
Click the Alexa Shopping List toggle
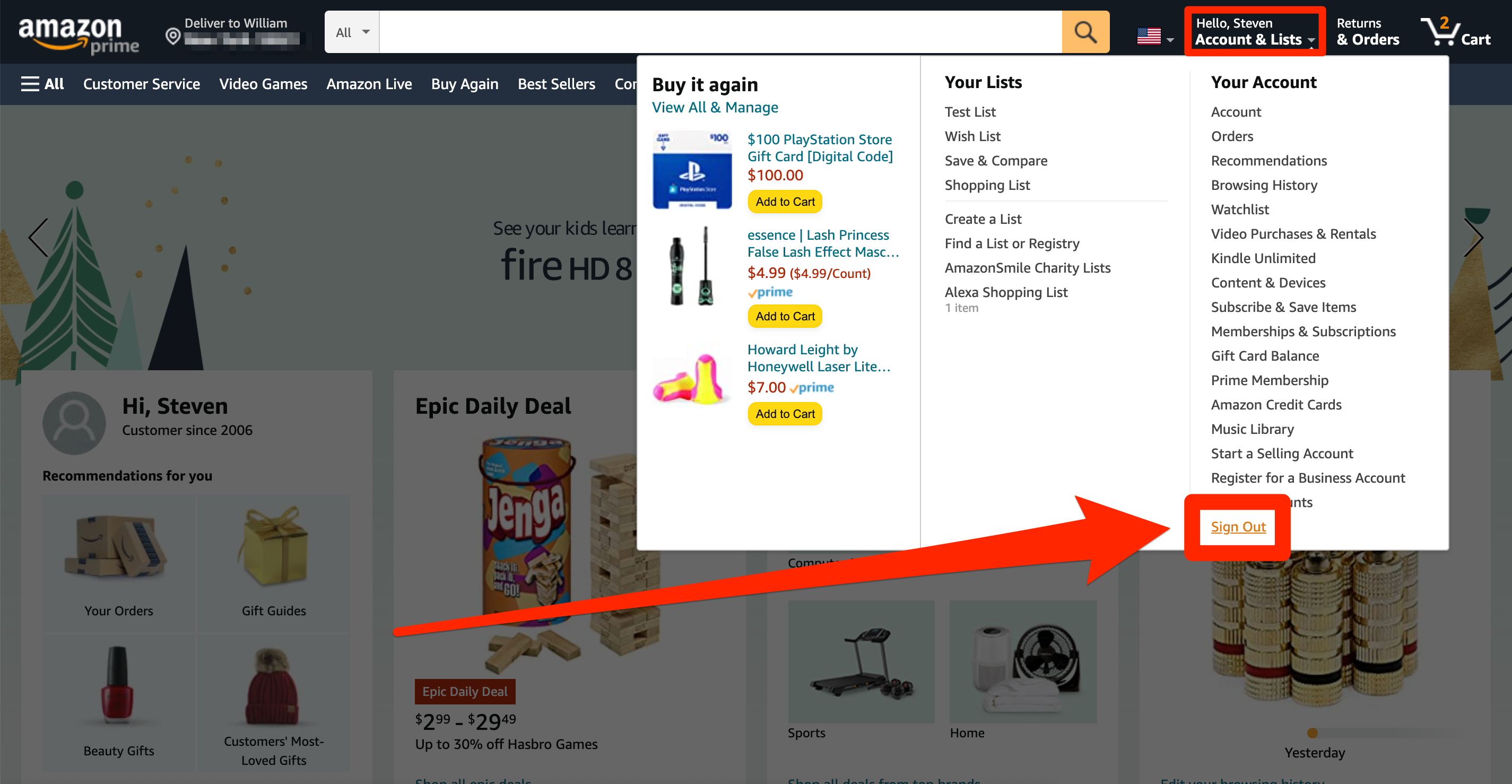tap(1007, 291)
